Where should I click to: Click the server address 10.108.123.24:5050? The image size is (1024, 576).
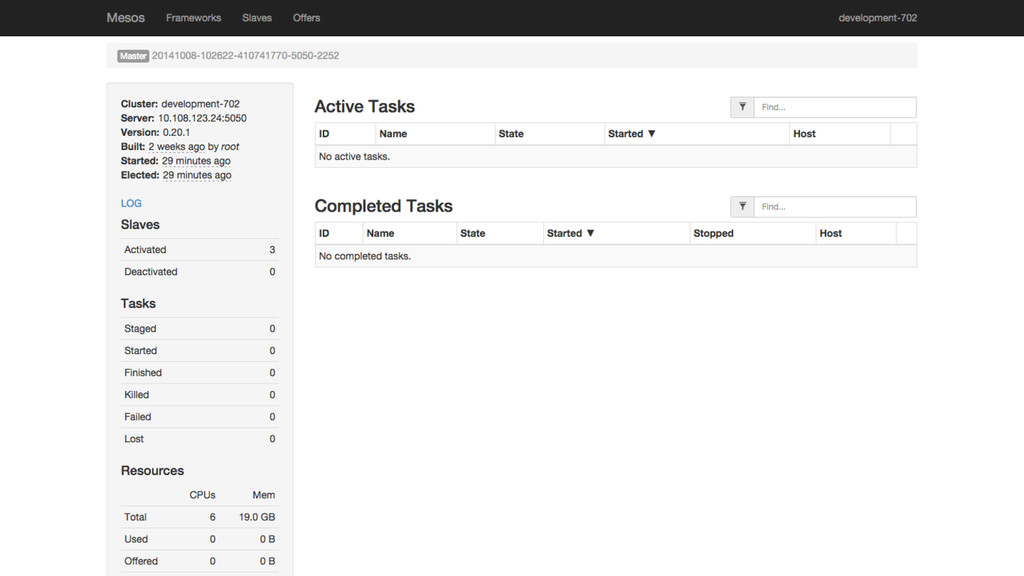tap(202, 118)
